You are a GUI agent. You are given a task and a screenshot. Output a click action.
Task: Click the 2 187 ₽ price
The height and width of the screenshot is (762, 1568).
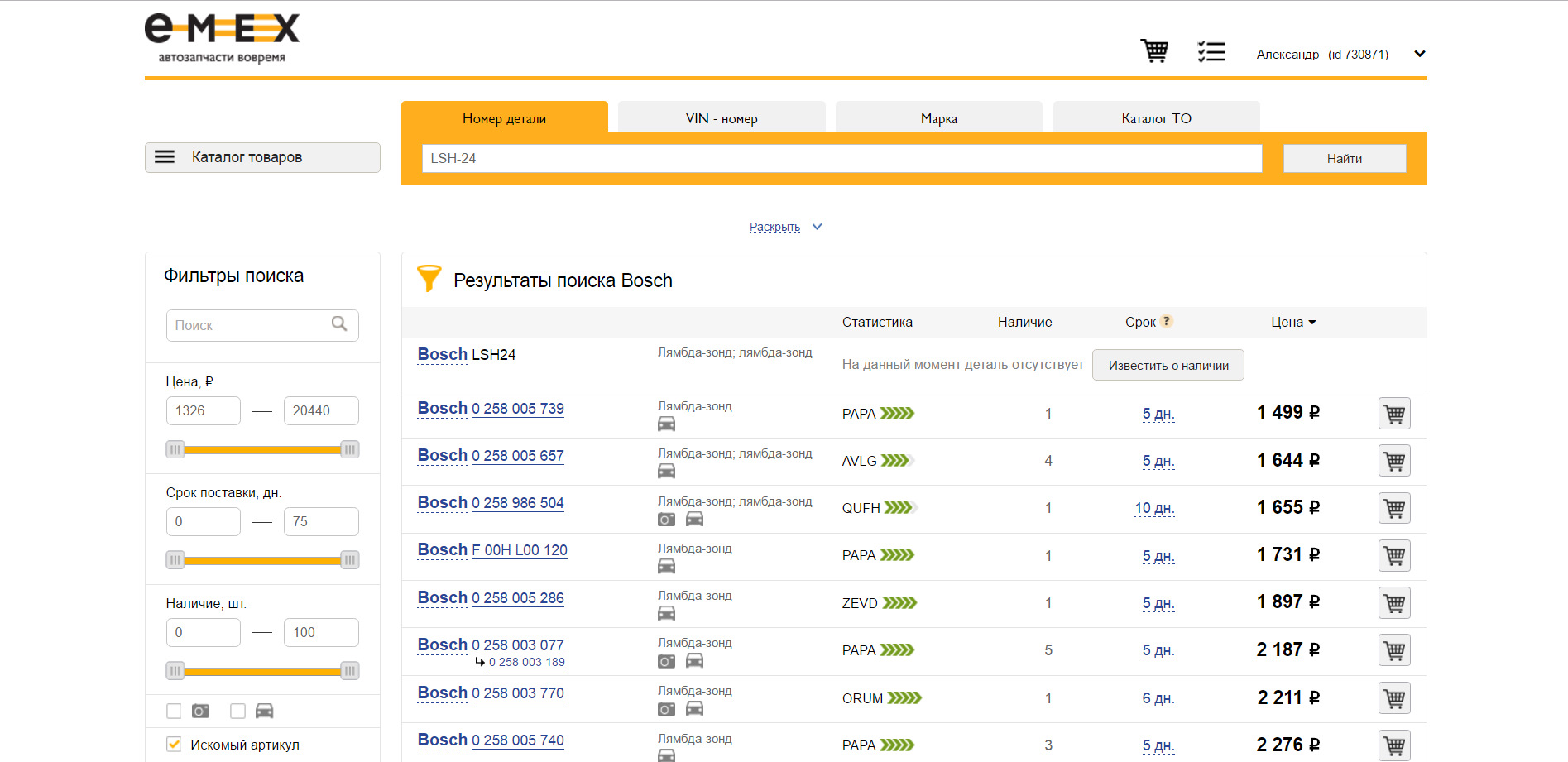(1288, 649)
